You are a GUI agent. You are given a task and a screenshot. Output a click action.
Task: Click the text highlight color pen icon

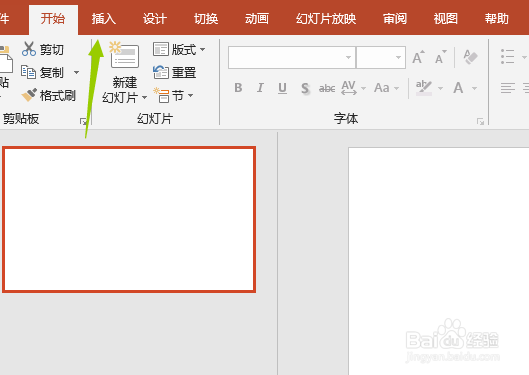423,88
